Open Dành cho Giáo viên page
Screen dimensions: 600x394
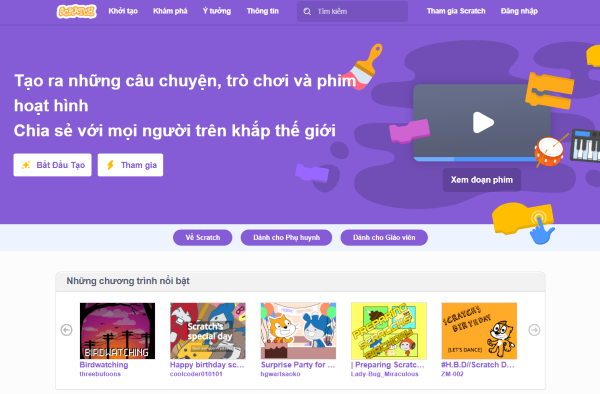[x=384, y=238]
